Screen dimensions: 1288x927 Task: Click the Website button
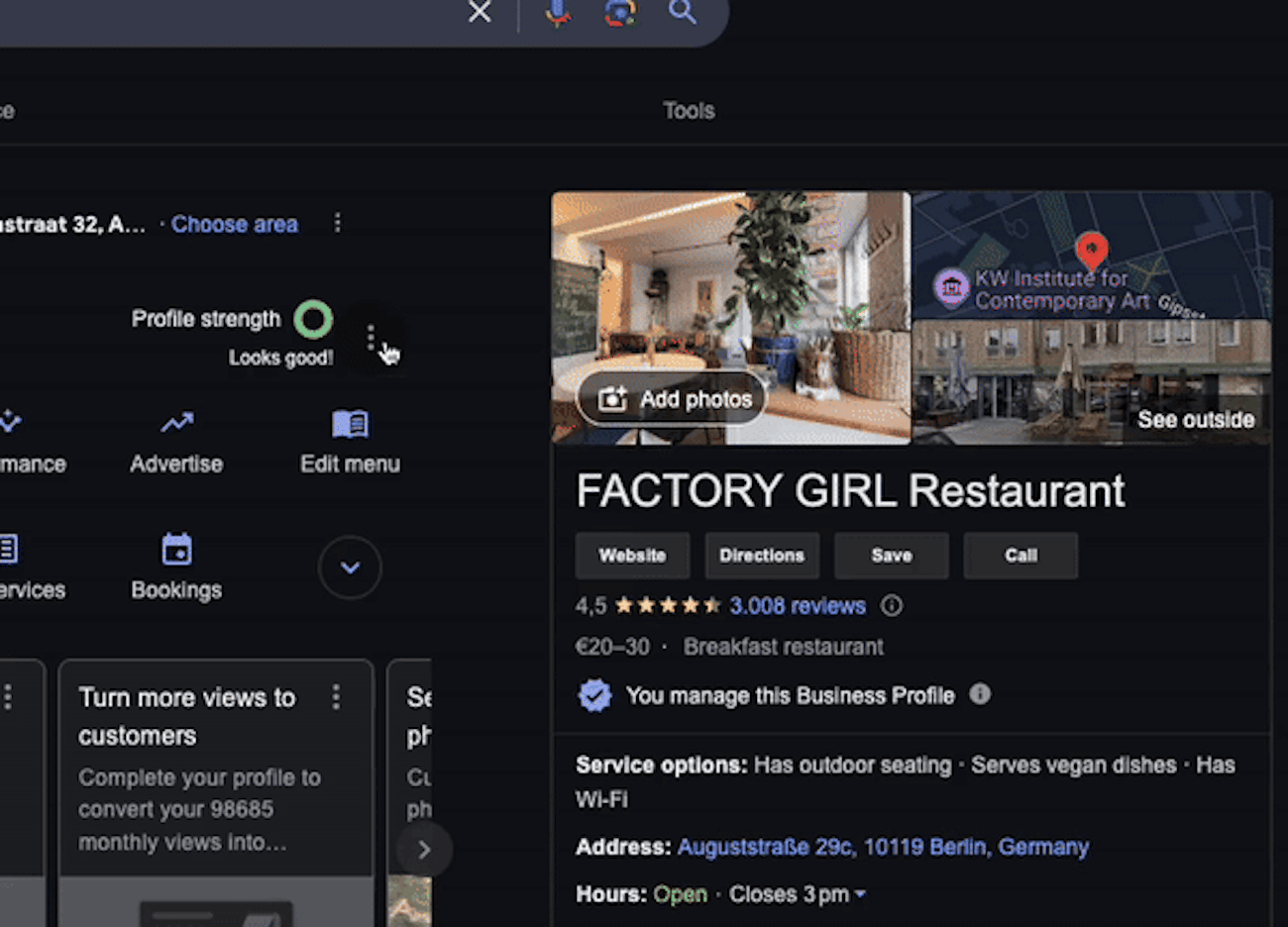[632, 556]
